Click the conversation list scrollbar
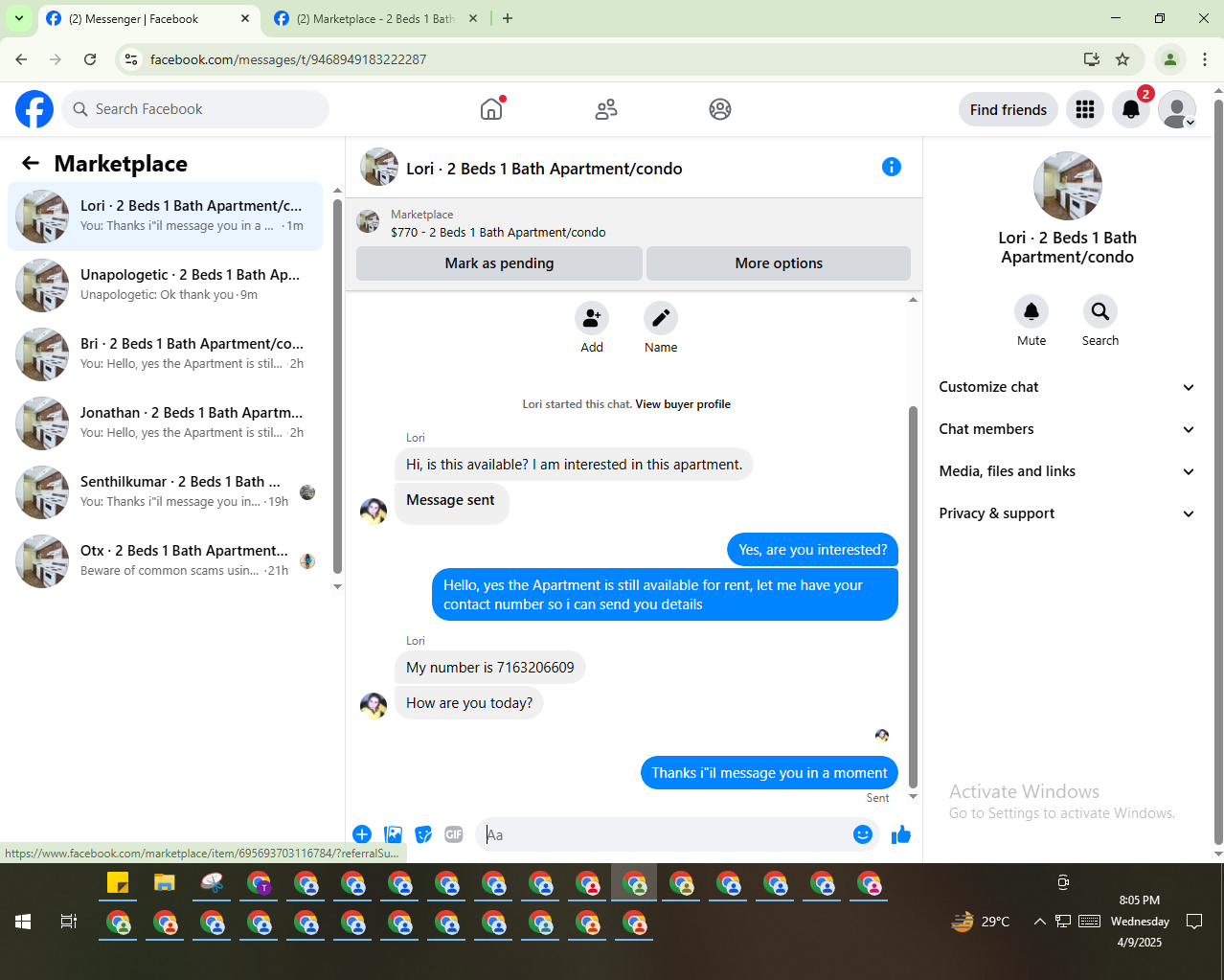 click(337, 388)
